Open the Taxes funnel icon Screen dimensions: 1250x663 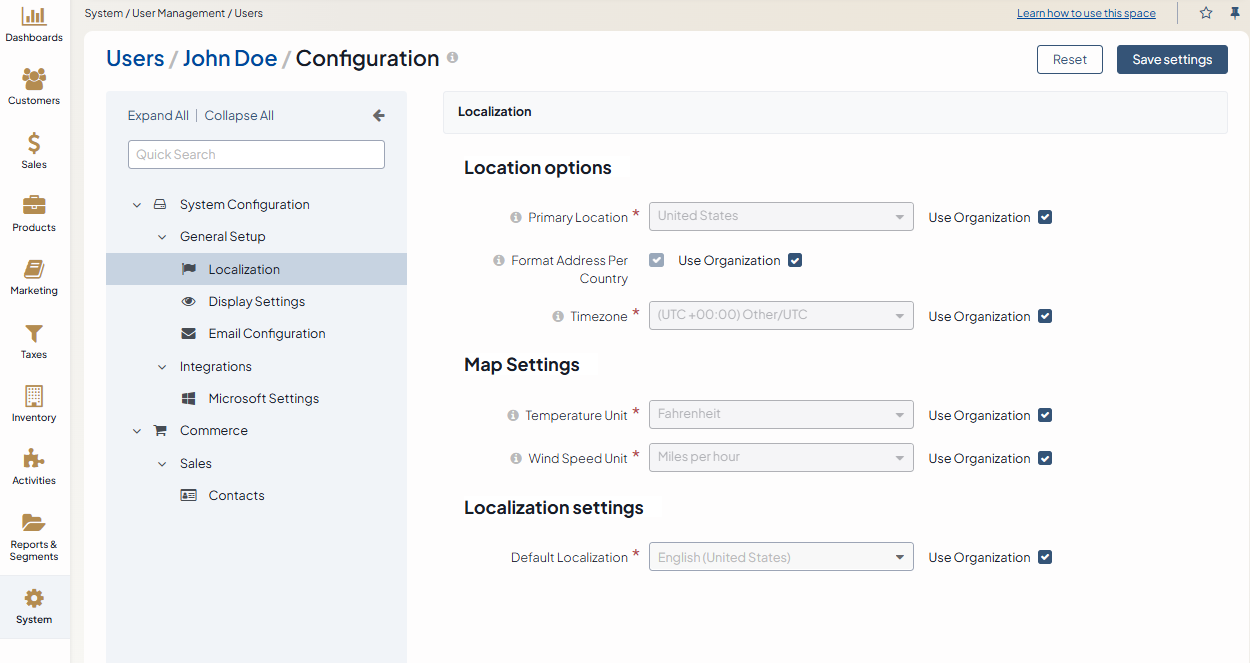[34, 334]
